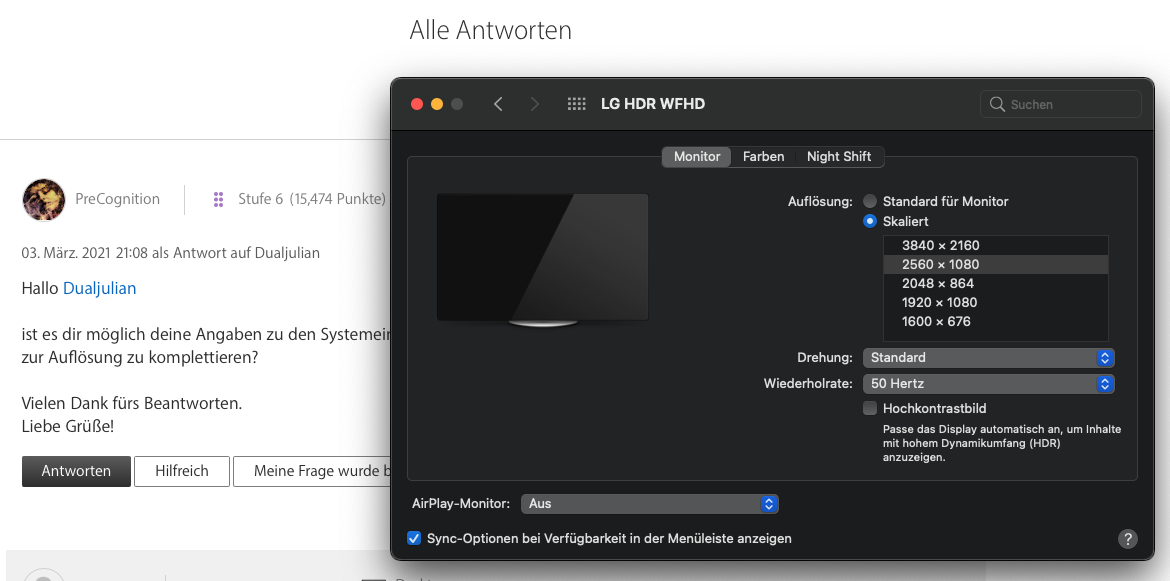The image size is (1170, 581).
Task: Uncheck Sync-Optionen in der Menüleiste anzeigen
Action: click(x=414, y=538)
